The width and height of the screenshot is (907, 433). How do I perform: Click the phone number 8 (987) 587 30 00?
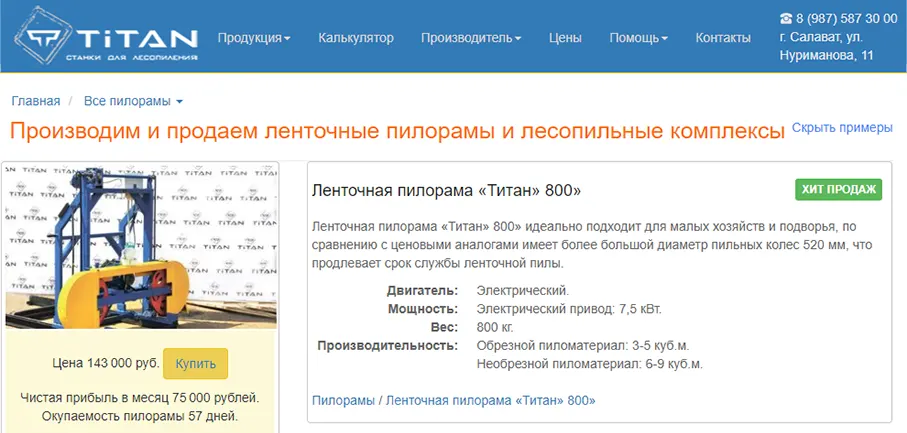coord(845,18)
